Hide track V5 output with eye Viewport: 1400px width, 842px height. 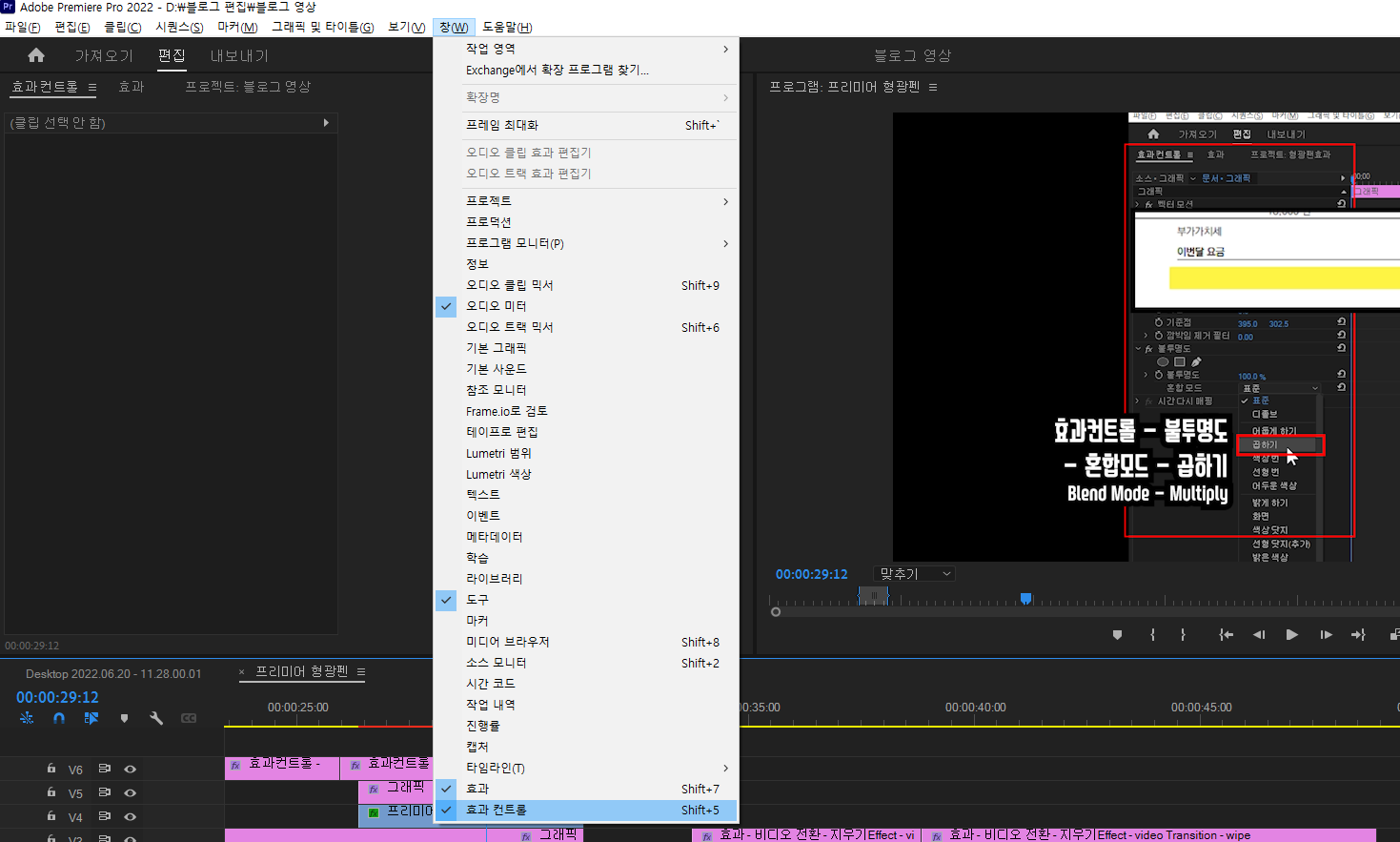pyautogui.click(x=131, y=792)
